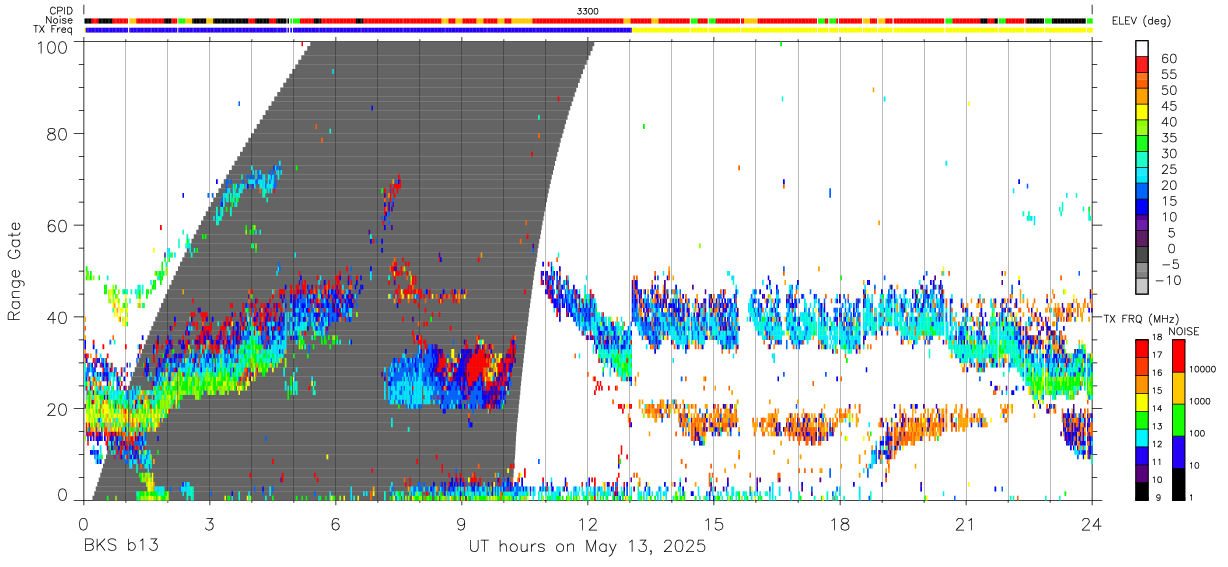Image resolution: width=1228 pixels, height=567 pixels.
Task: Click the "80" range gate y-axis tick
Action: coord(59,133)
